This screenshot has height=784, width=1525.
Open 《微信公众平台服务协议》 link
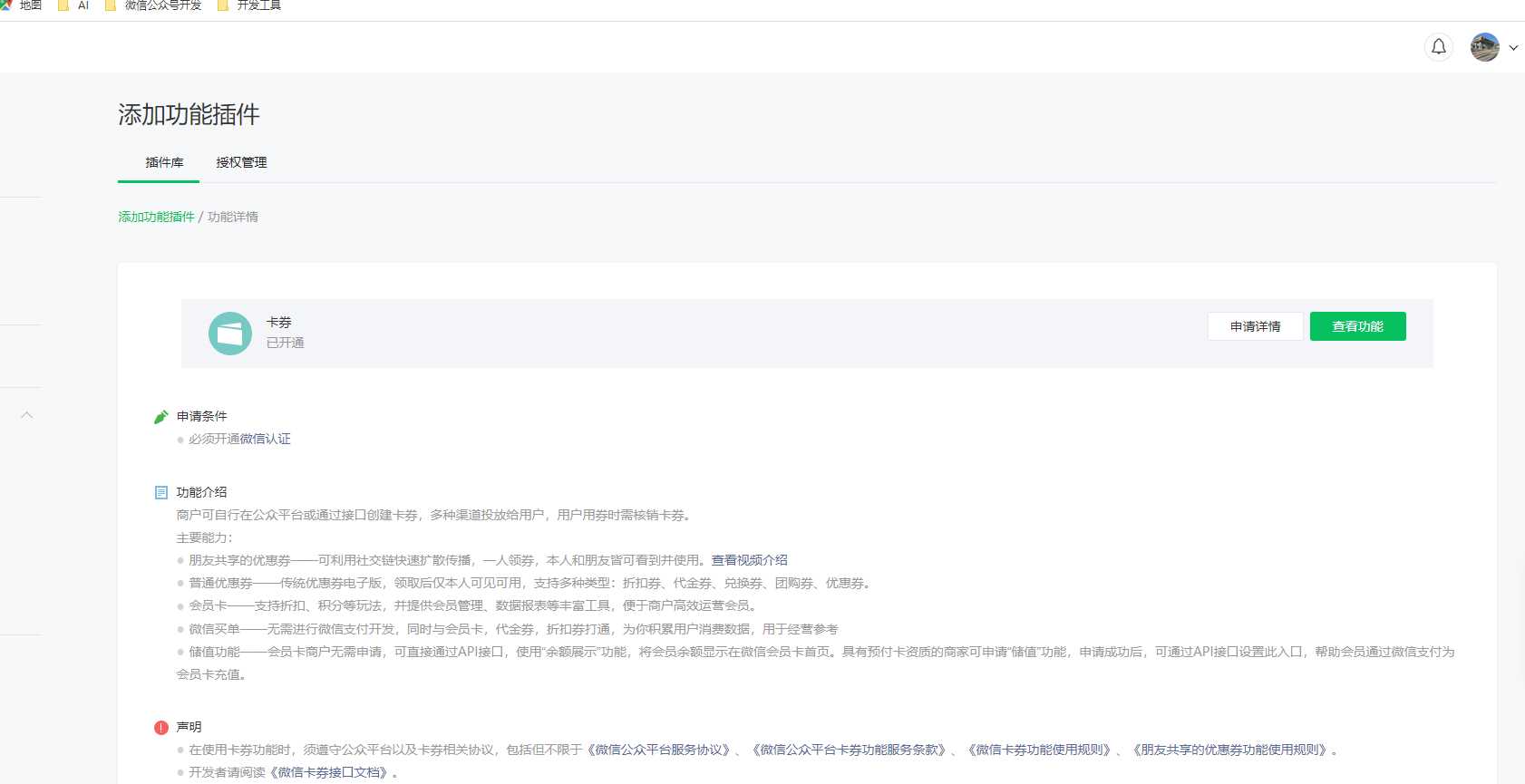pos(659,750)
